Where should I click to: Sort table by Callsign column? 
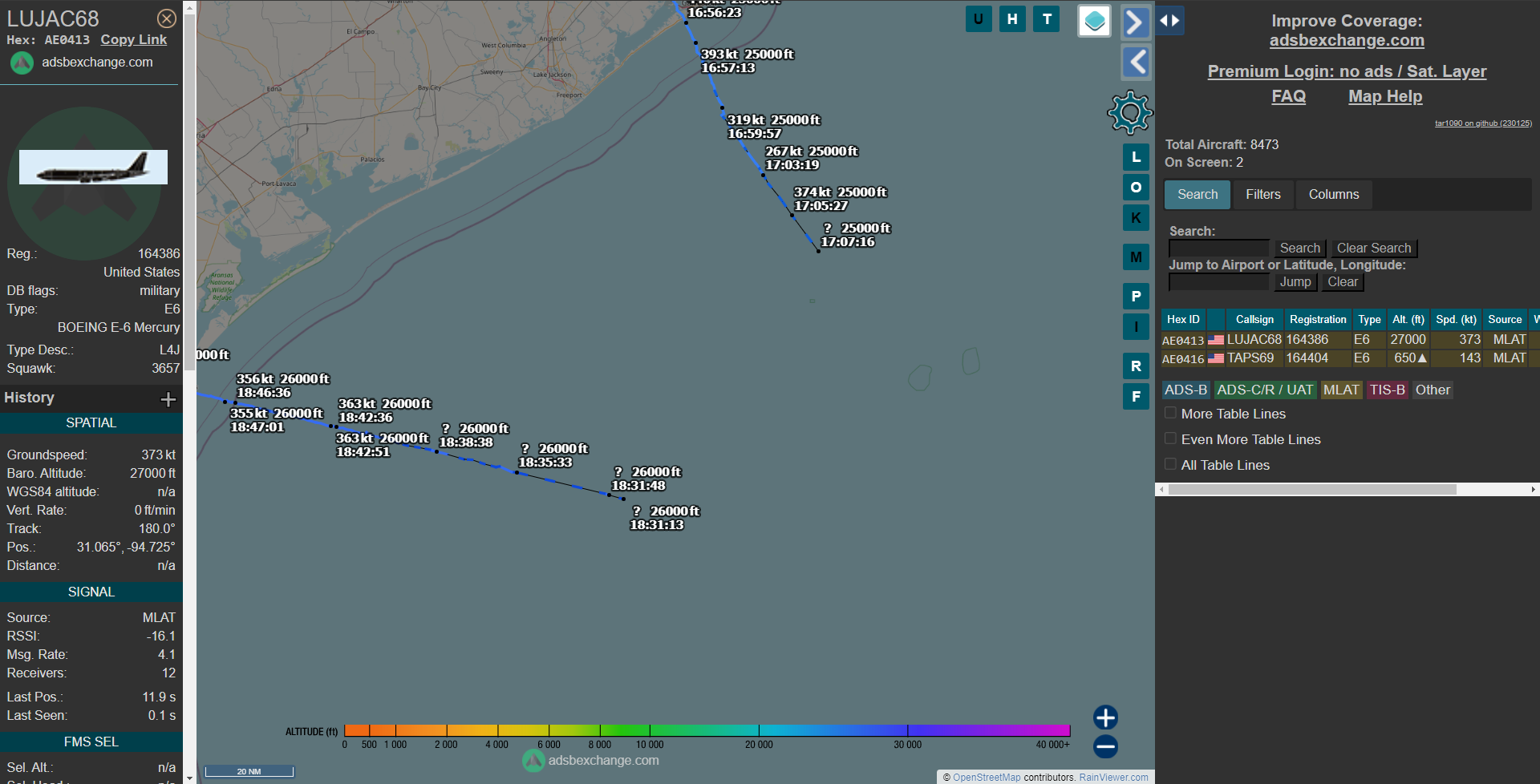click(1254, 319)
